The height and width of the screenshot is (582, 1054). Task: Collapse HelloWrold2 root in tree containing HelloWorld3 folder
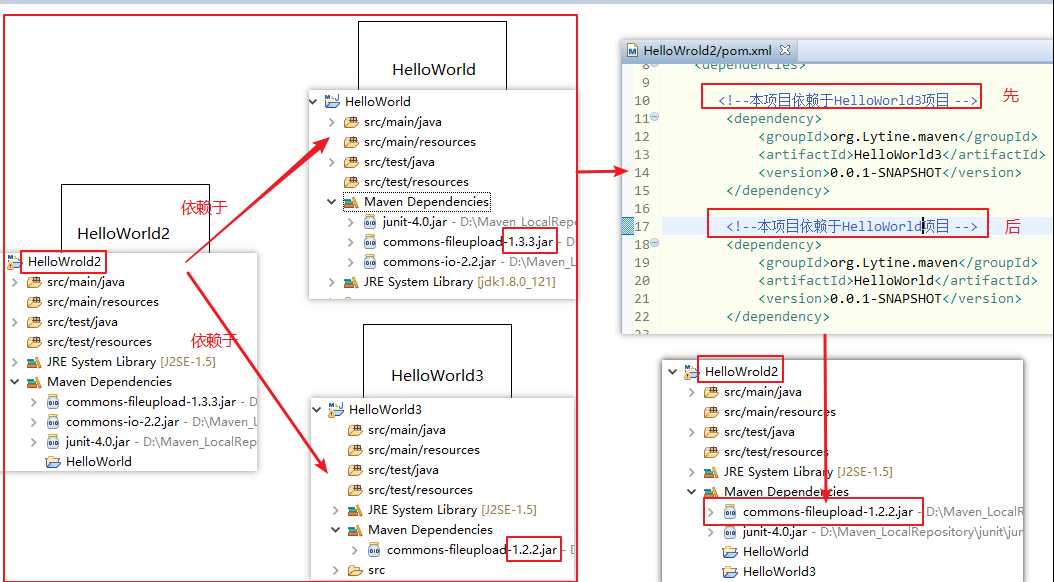click(x=672, y=371)
